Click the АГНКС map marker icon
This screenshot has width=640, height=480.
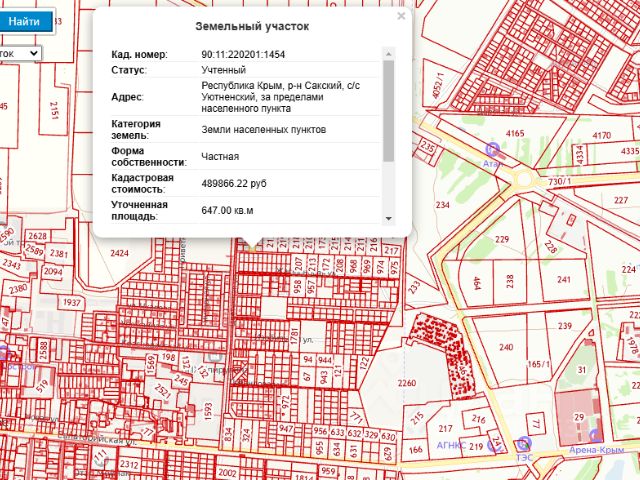(495, 446)
